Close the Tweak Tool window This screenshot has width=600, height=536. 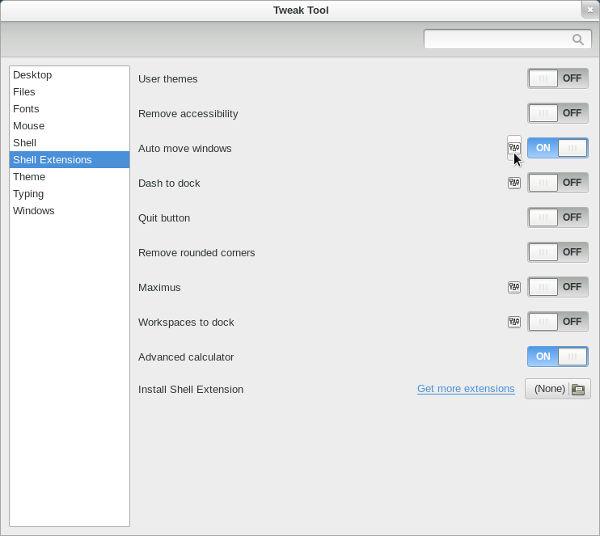(x=590, y=10)
